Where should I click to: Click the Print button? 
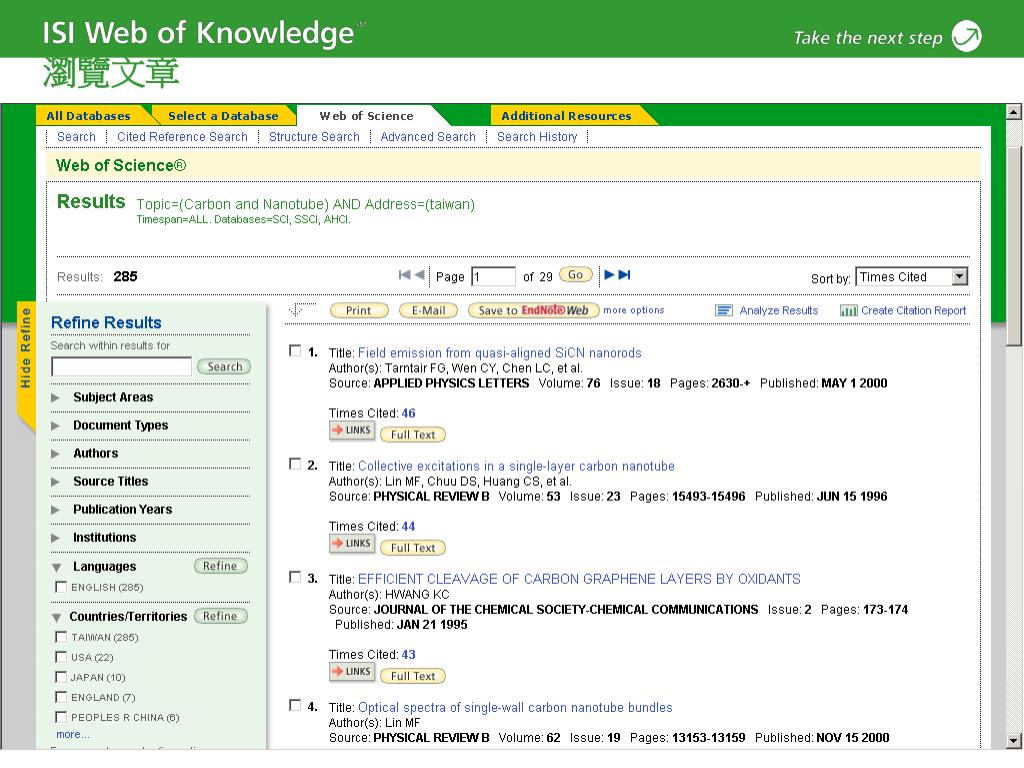coord(359,311)
